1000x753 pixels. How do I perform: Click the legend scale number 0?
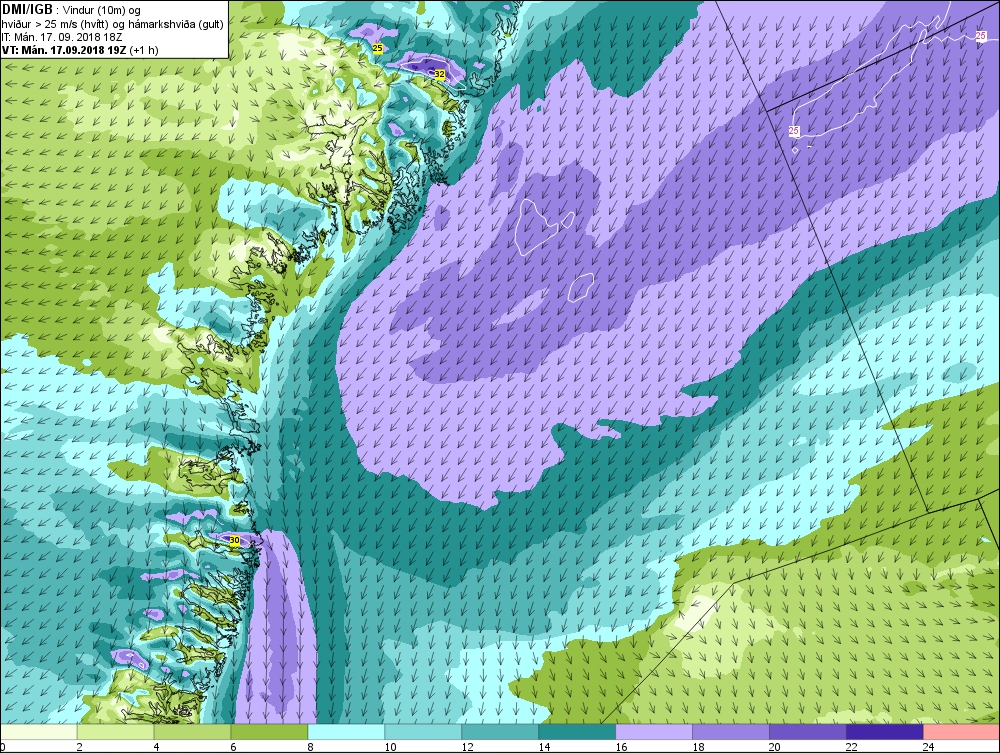(3, 747)
